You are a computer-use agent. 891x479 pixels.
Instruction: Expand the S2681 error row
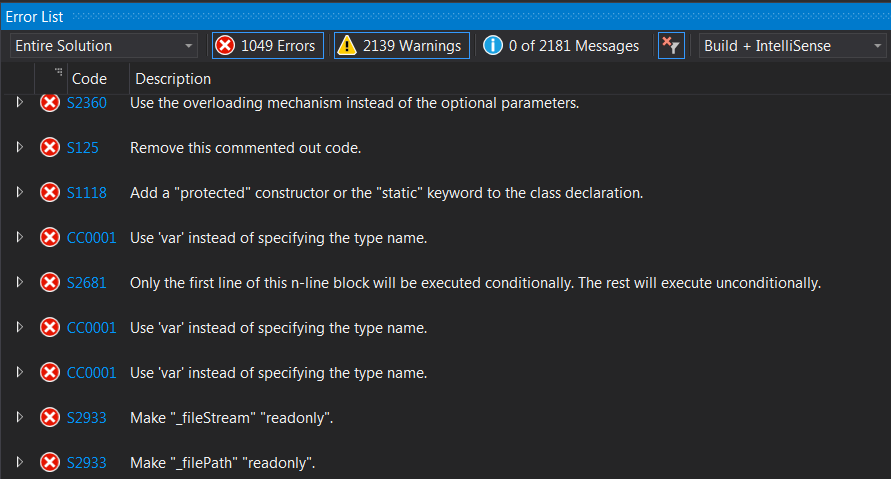coord(20,283)
